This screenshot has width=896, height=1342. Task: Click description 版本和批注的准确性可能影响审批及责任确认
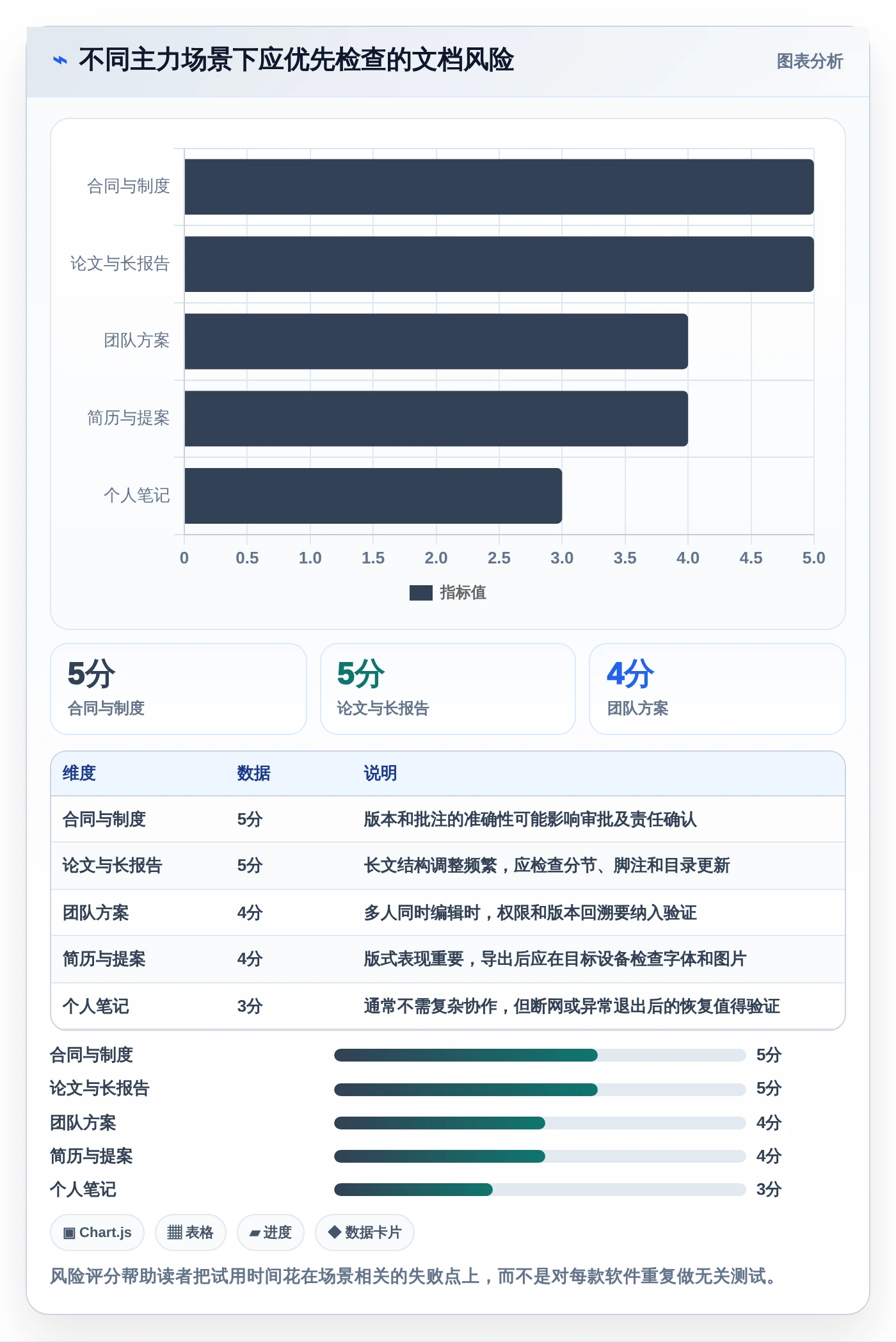[x=531, y=820]
